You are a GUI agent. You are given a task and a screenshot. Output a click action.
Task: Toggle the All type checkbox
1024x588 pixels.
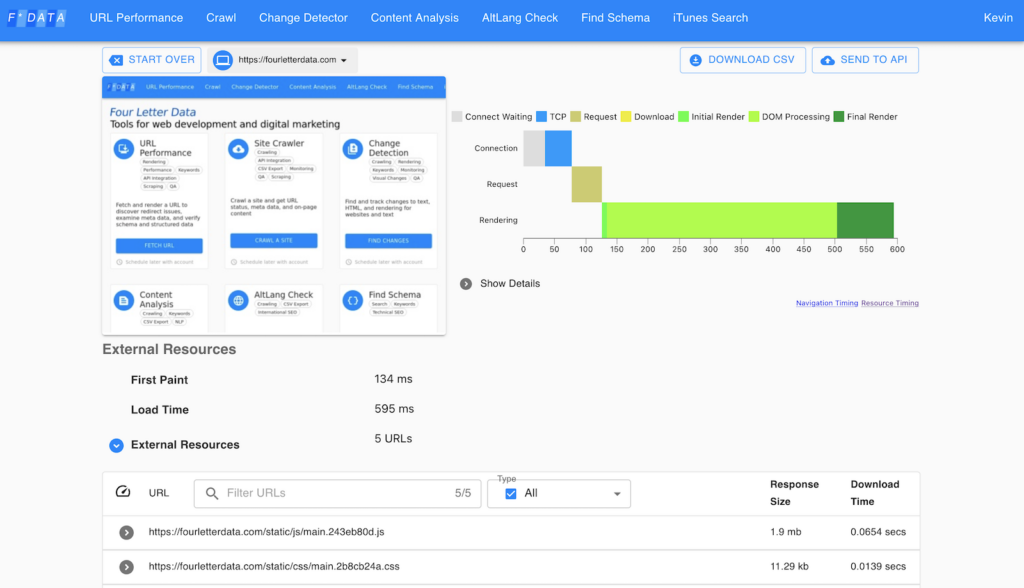coord(511,493)
